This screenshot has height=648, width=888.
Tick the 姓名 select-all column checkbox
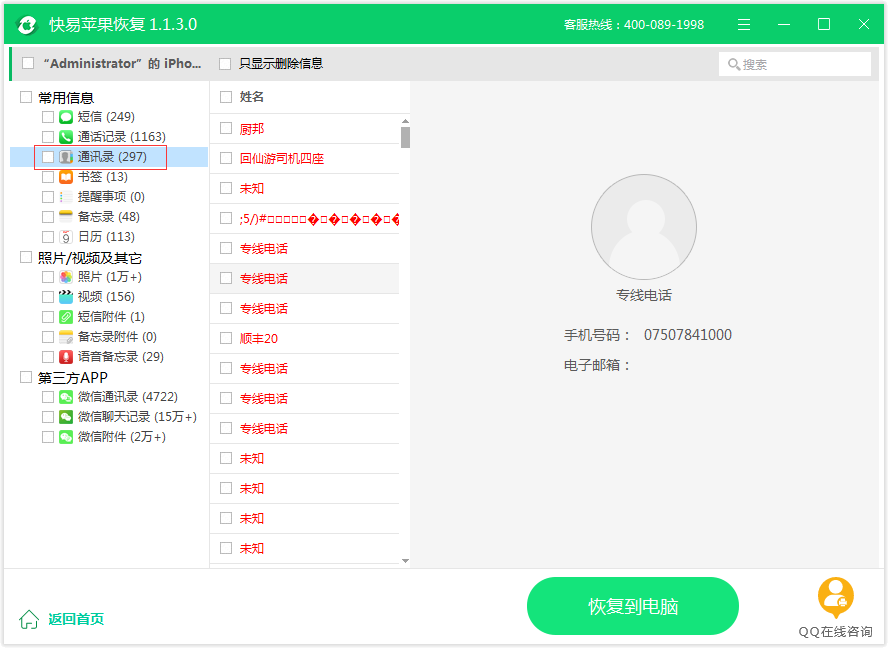(226, 97)
